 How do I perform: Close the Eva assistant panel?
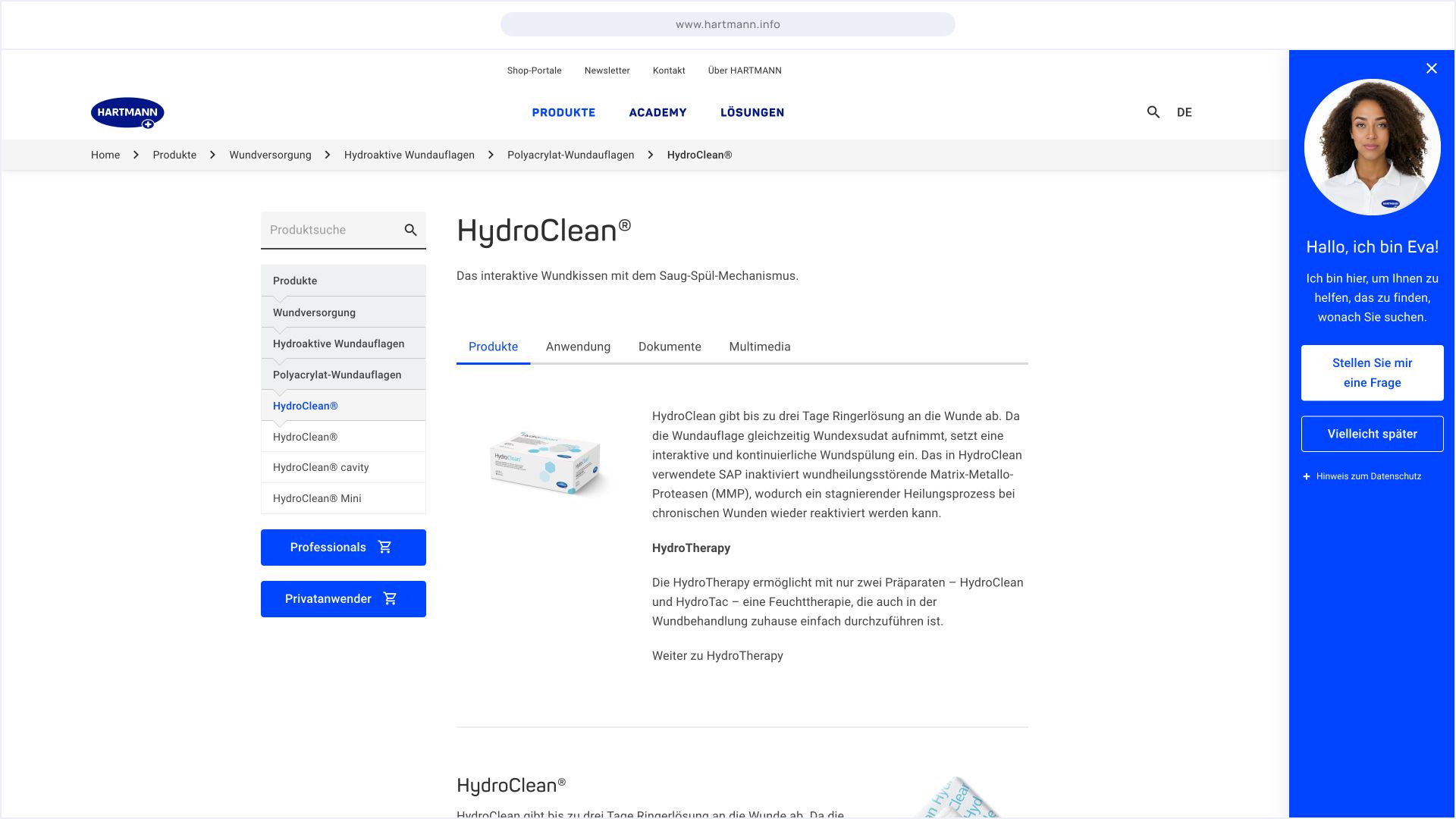coord(1431,68)
